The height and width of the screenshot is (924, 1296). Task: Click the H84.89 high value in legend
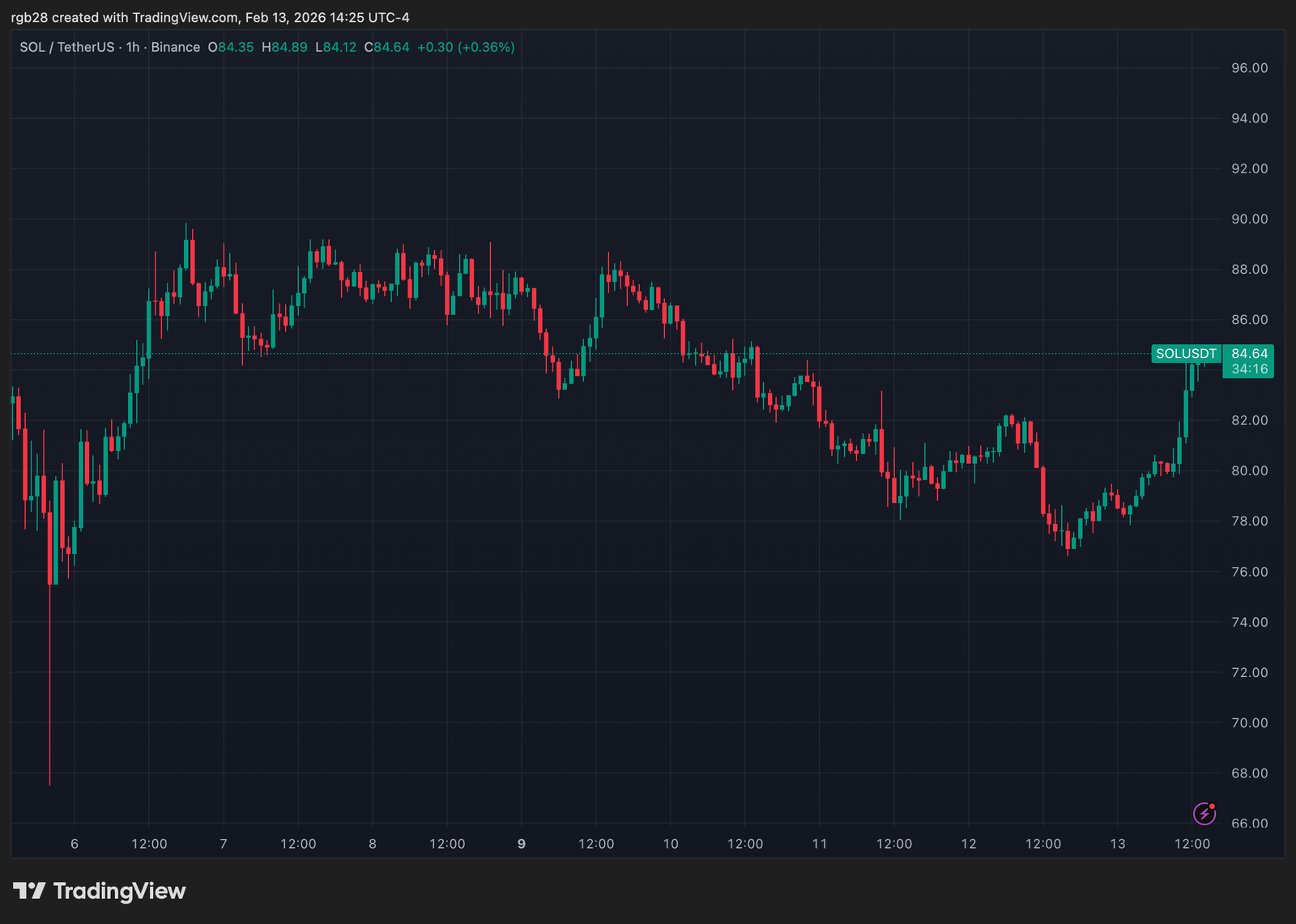point(284,47)
